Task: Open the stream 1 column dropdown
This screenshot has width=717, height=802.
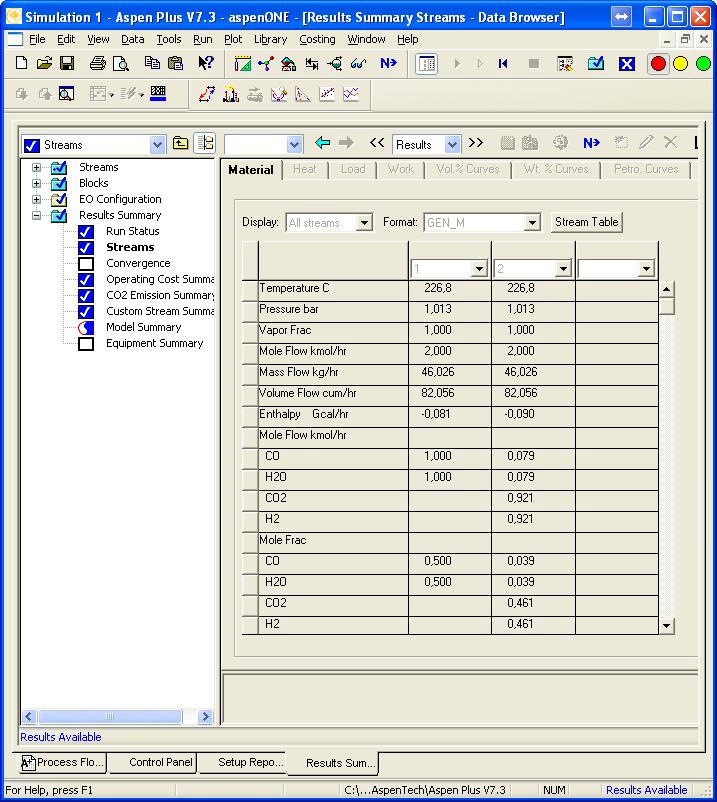Action: coord(479,269)
